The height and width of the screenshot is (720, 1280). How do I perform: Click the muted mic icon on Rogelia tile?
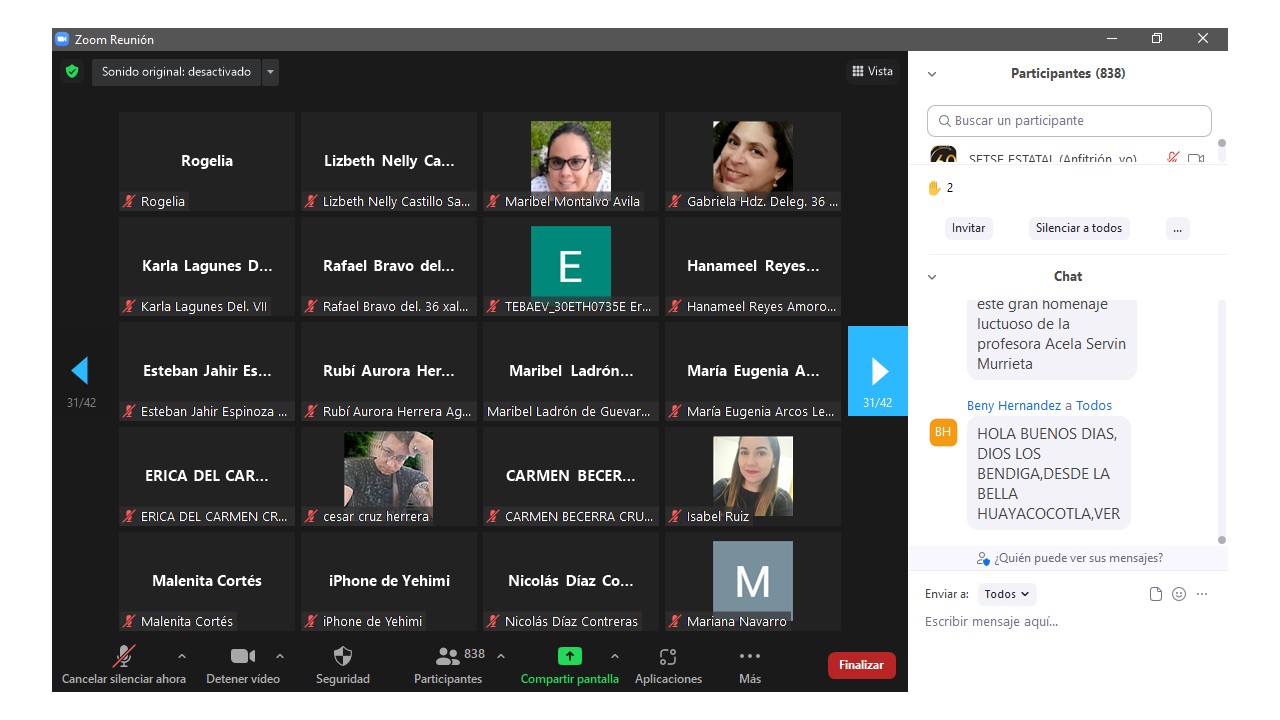(129, 201)
